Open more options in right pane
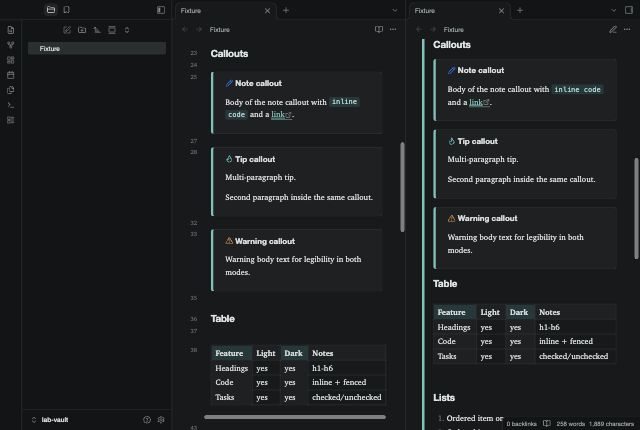Screen dimensions: 640x430 coord(627,29)
